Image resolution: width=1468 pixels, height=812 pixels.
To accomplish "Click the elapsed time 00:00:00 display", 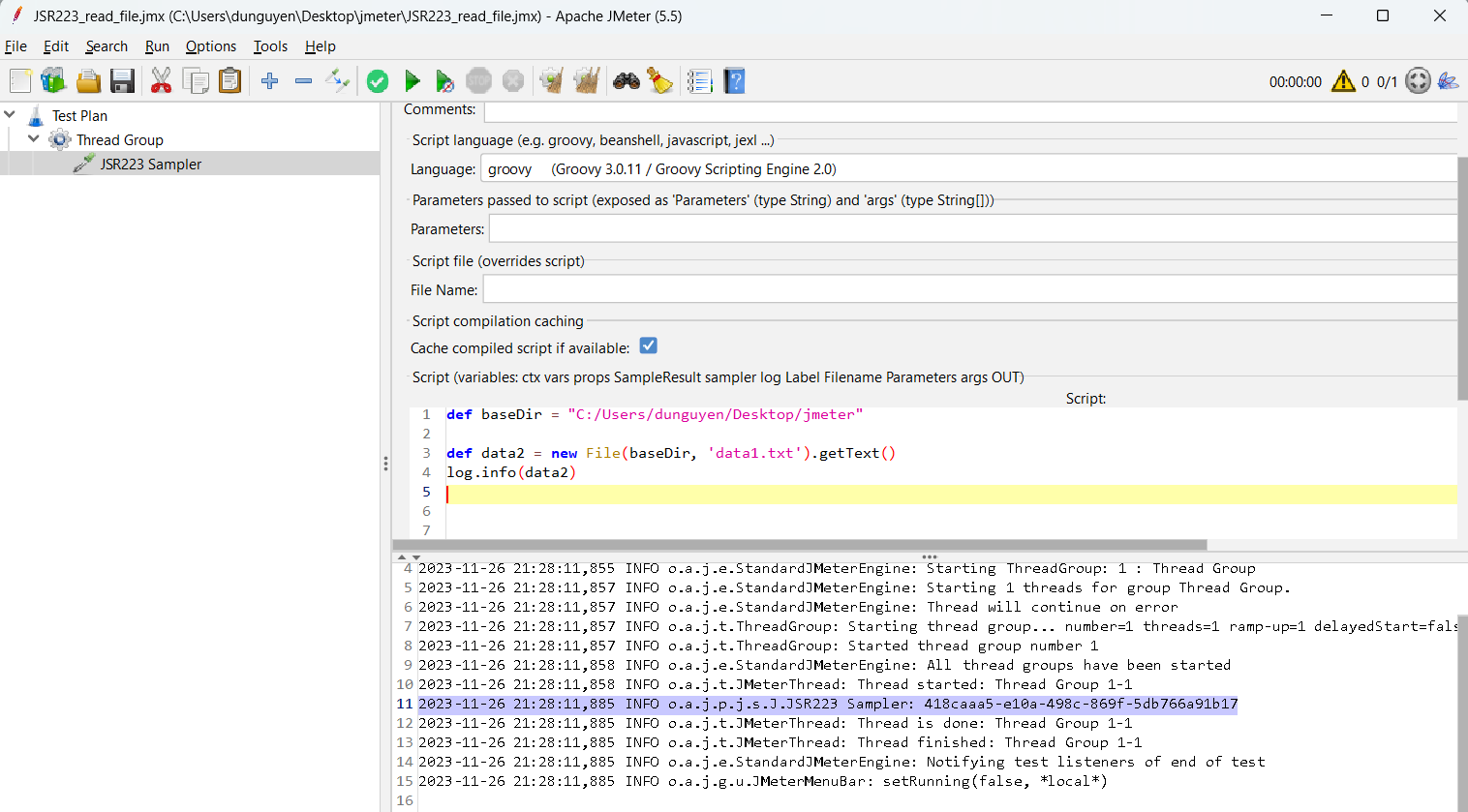I will (x=1295, y=82).
